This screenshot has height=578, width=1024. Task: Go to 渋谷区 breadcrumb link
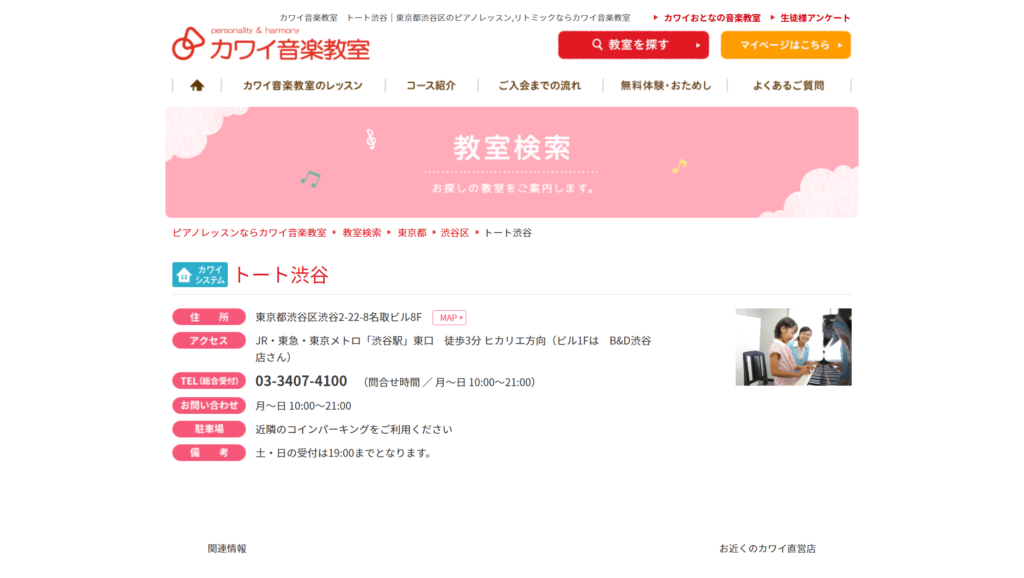(455, 233)
